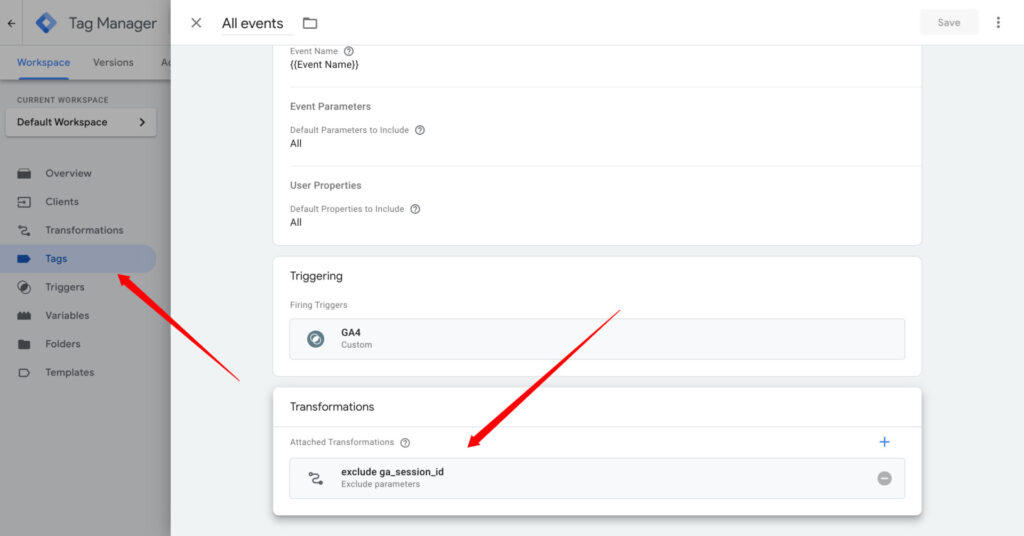
Task: Close the All events tag editor
Action: click(196, 23)
